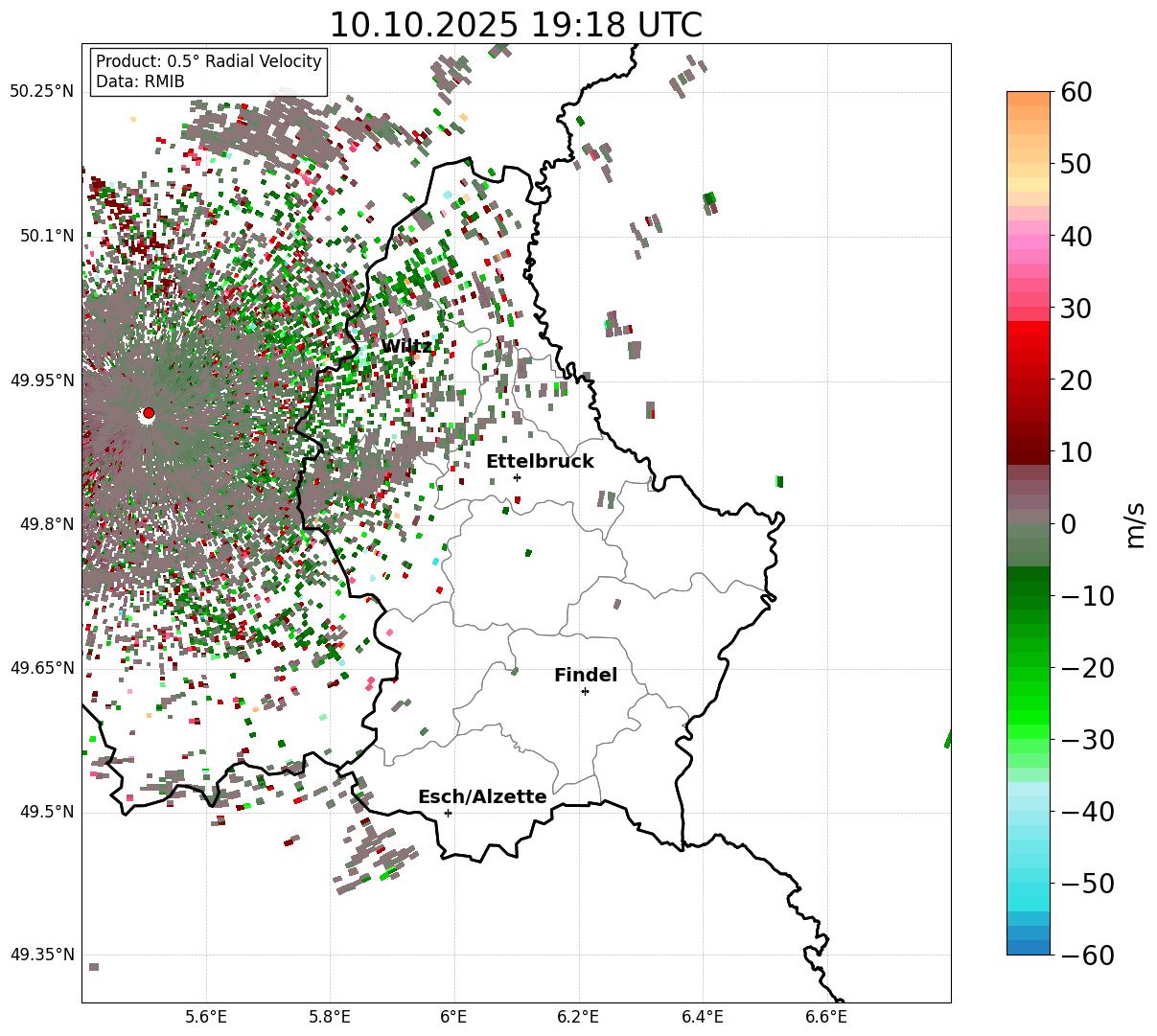This screenshot has width=1157, height=1036.
Task: Click the colorbar tick label −30
Action: (1087, 740)
